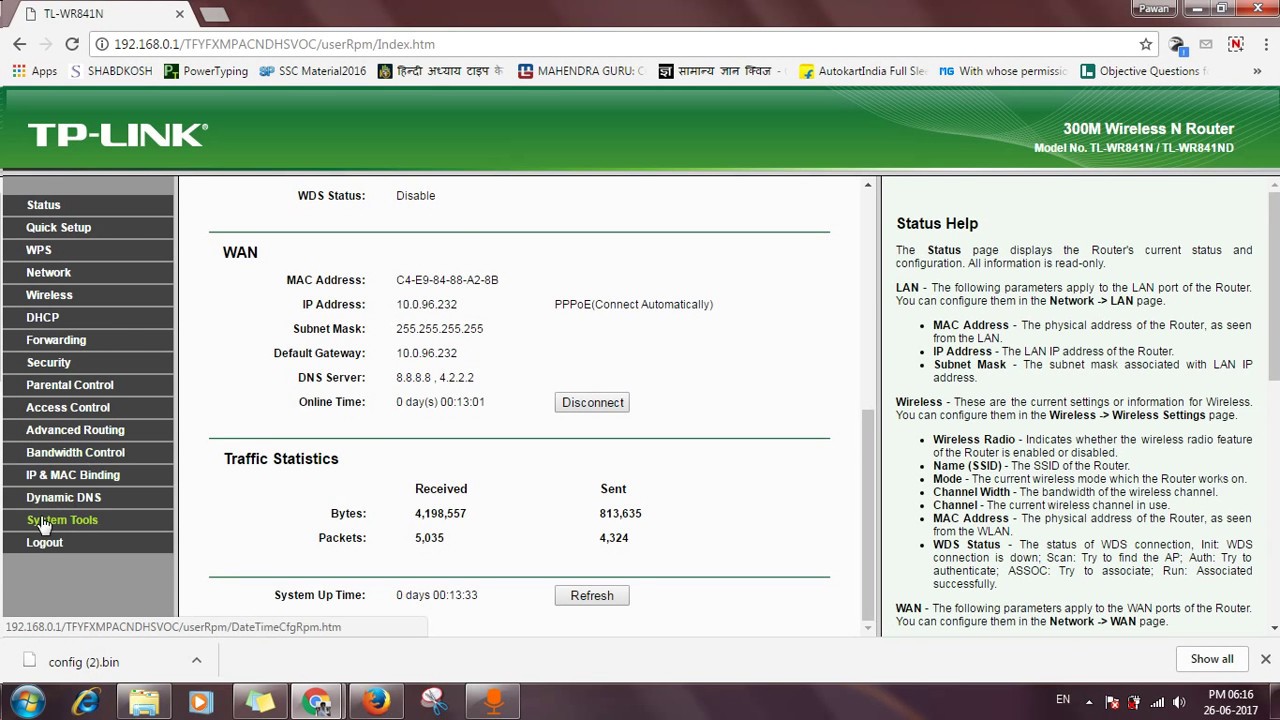Open the Parental Control menu item
The width and height of the screenshot is (1280, 720).
click(x=88, y=385)
